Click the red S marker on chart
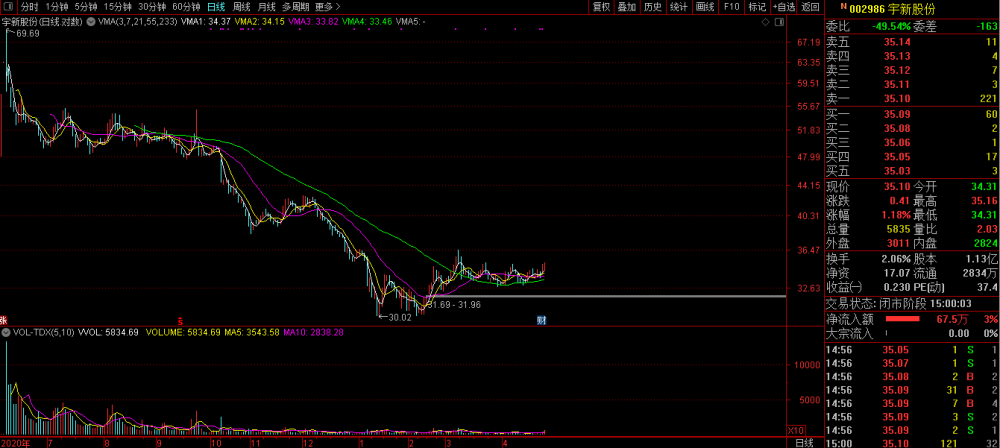The height and width of the screenshot is (448, 1000). [180, 320]
